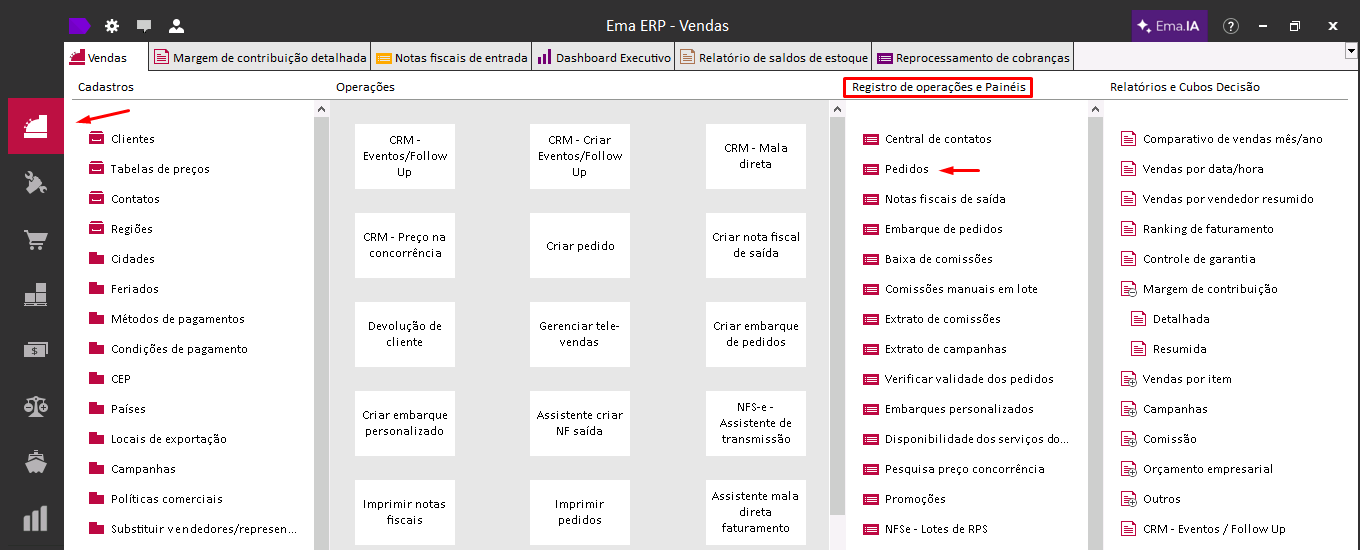Open the tabs overflow dropdown arrow
This screenshot has width=1360, height=550.
pos(1351,50)
